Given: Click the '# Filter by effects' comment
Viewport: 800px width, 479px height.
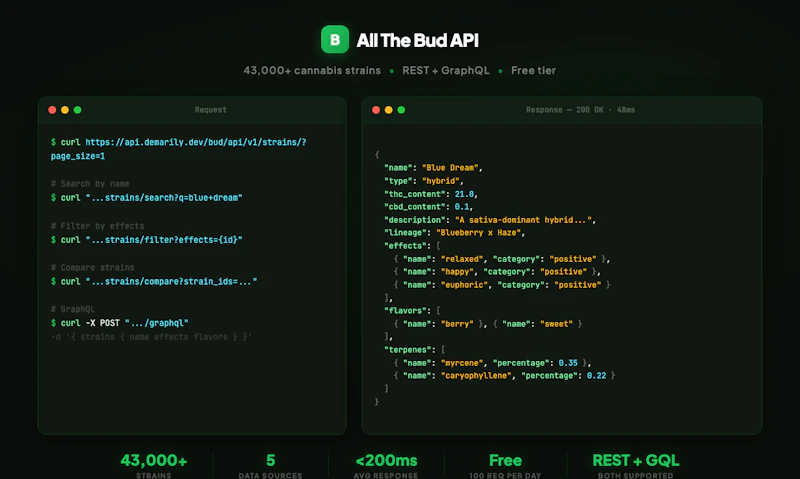Looking at the screenshot, I should 97,225.
